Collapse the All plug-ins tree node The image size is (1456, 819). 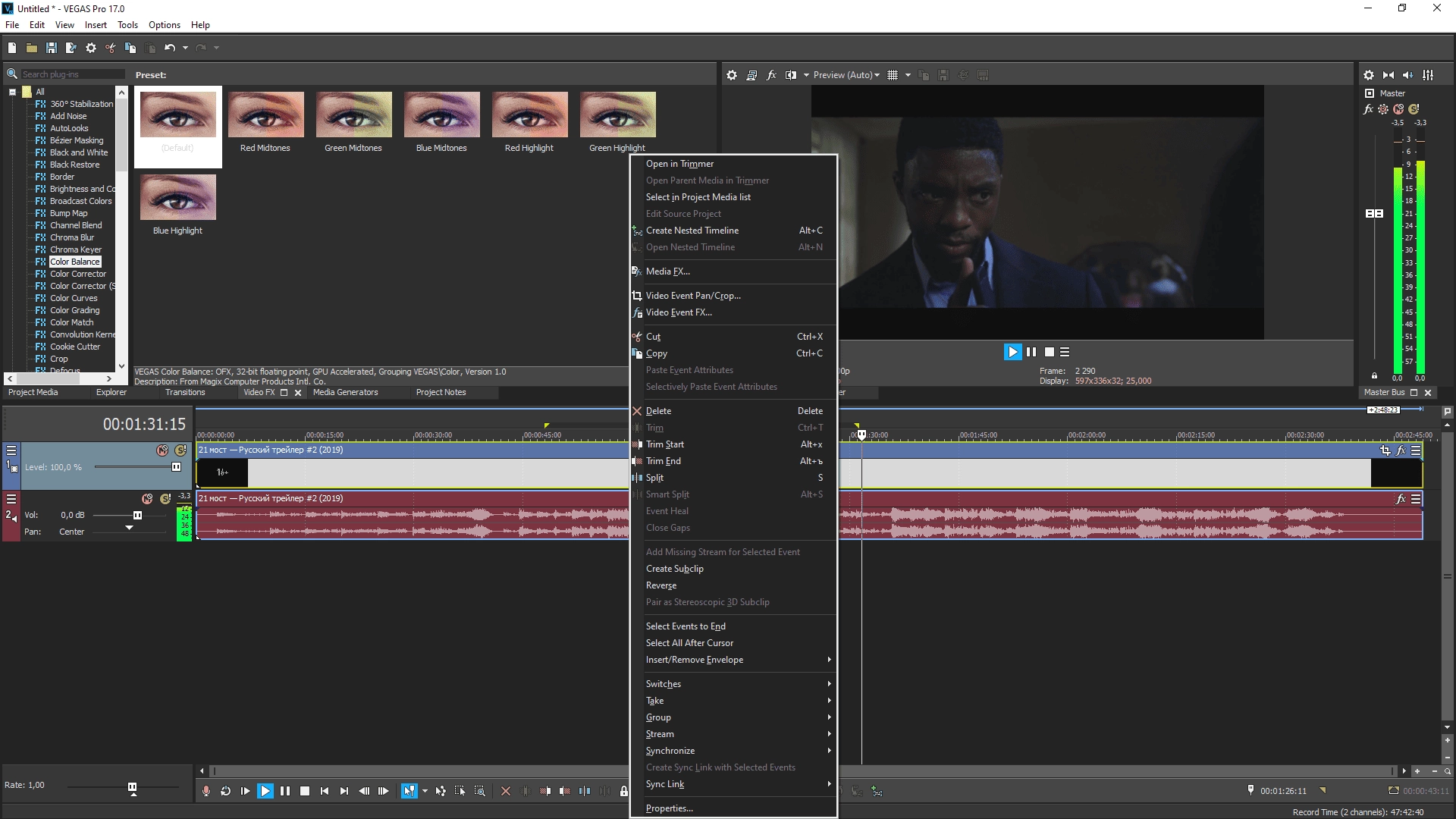click(13, 92)
